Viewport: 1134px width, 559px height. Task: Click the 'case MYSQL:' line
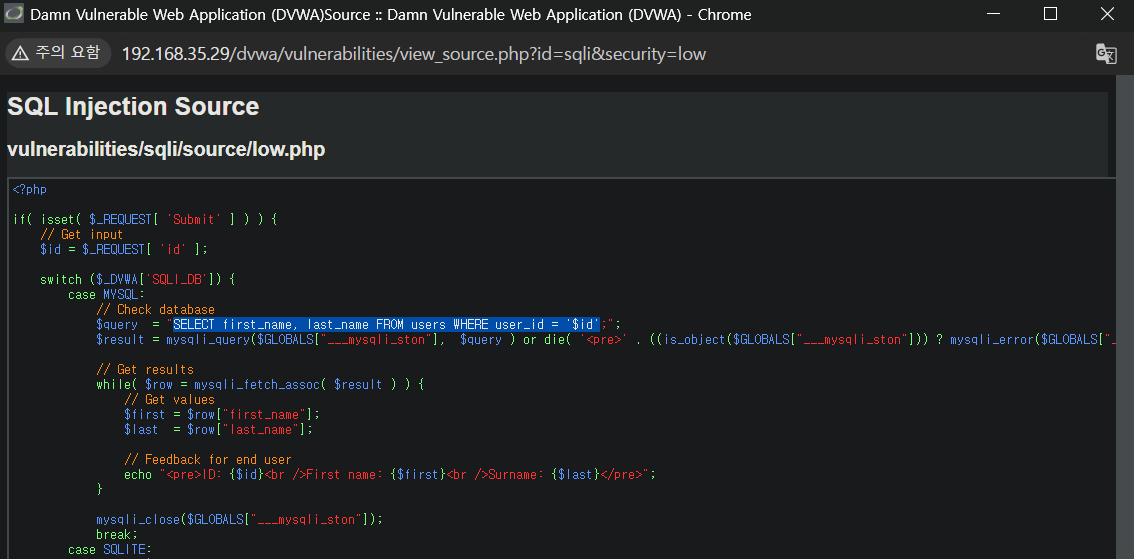107,294
